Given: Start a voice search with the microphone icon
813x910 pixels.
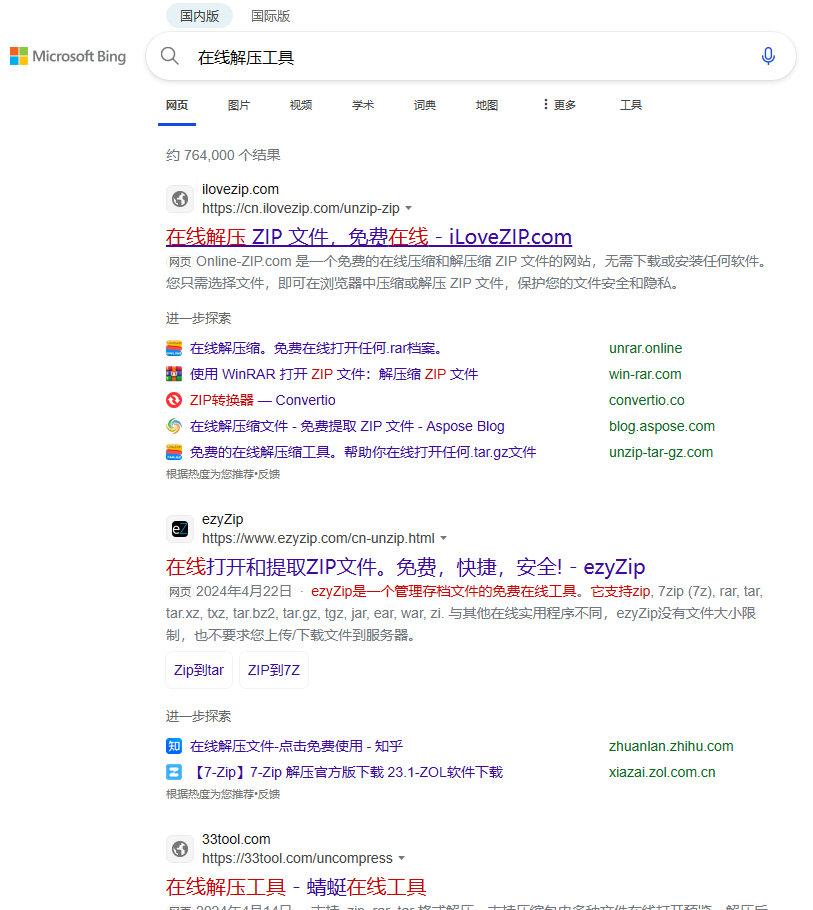Looking at the screenshot, I should (x=768, y=56).
